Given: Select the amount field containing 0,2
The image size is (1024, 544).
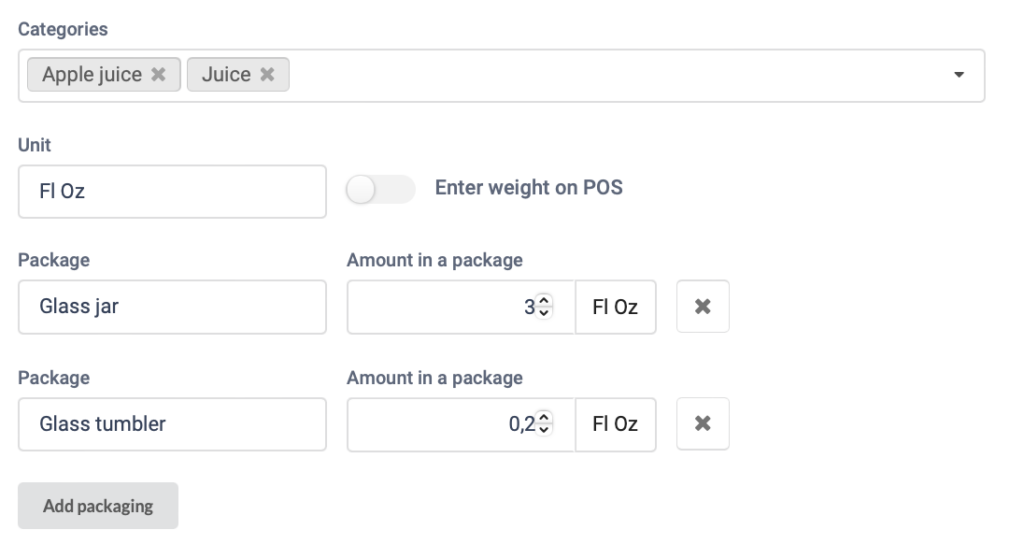Looking at the screenshot, I should (x=461, y=424).
